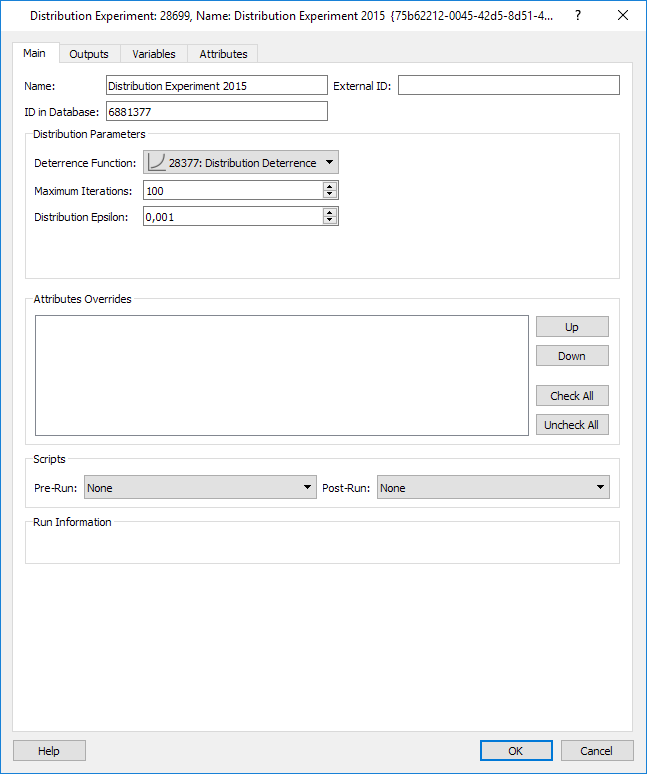
Task: Click the Maximum Iterations value field
Action: [233, 191]
